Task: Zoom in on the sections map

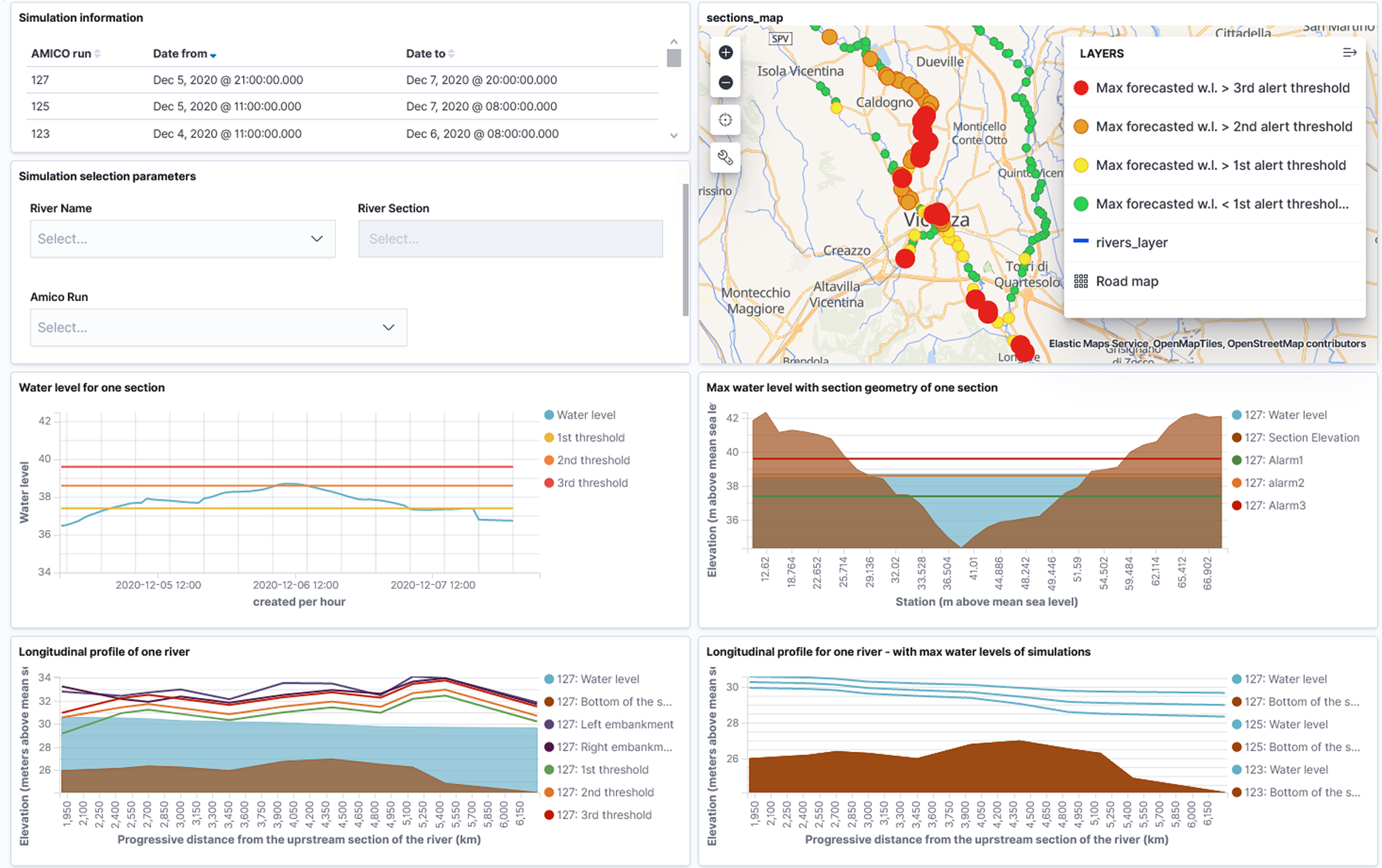Action: coord(725,52)
